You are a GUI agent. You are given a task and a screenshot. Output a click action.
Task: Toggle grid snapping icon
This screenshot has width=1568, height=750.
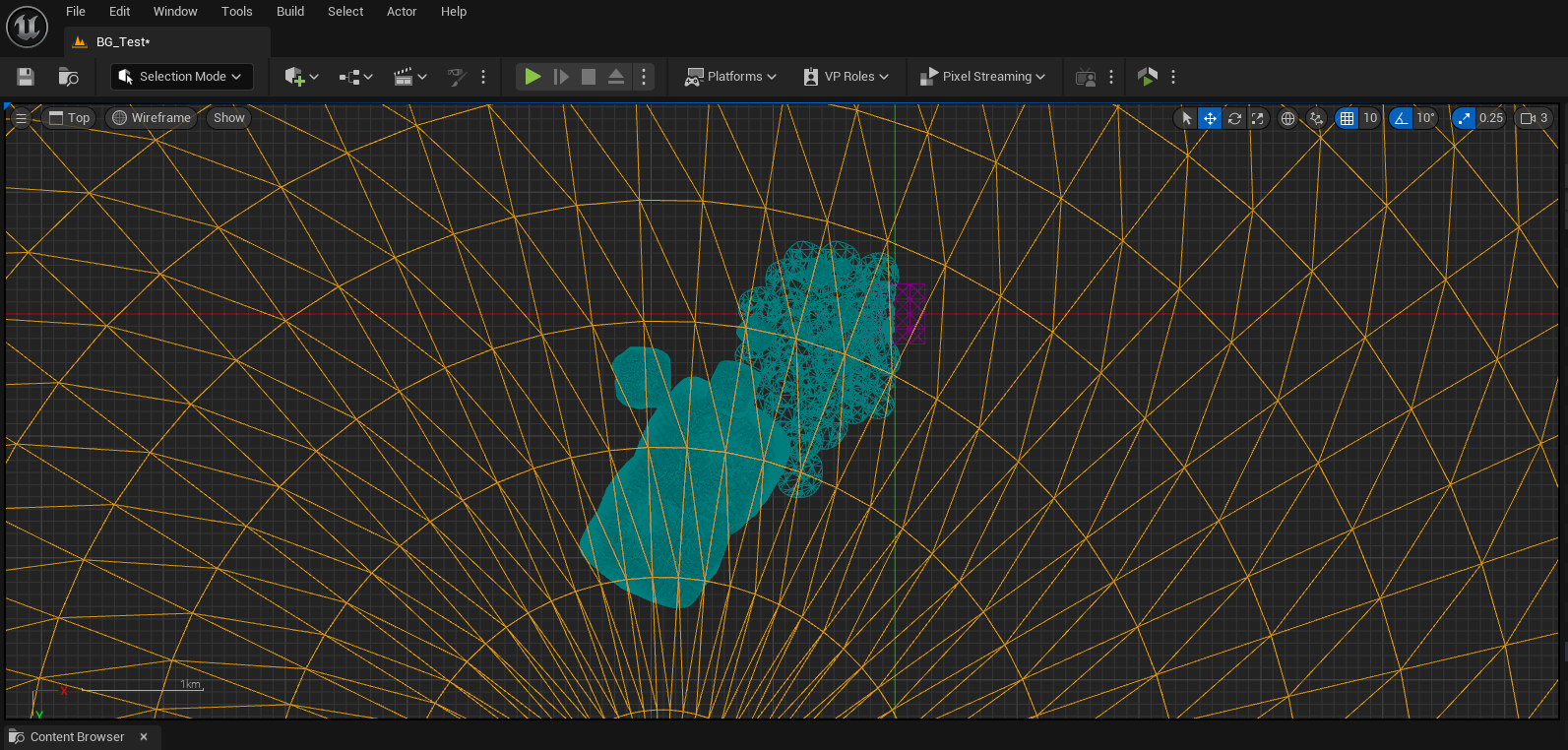(x=1347, y=118)
